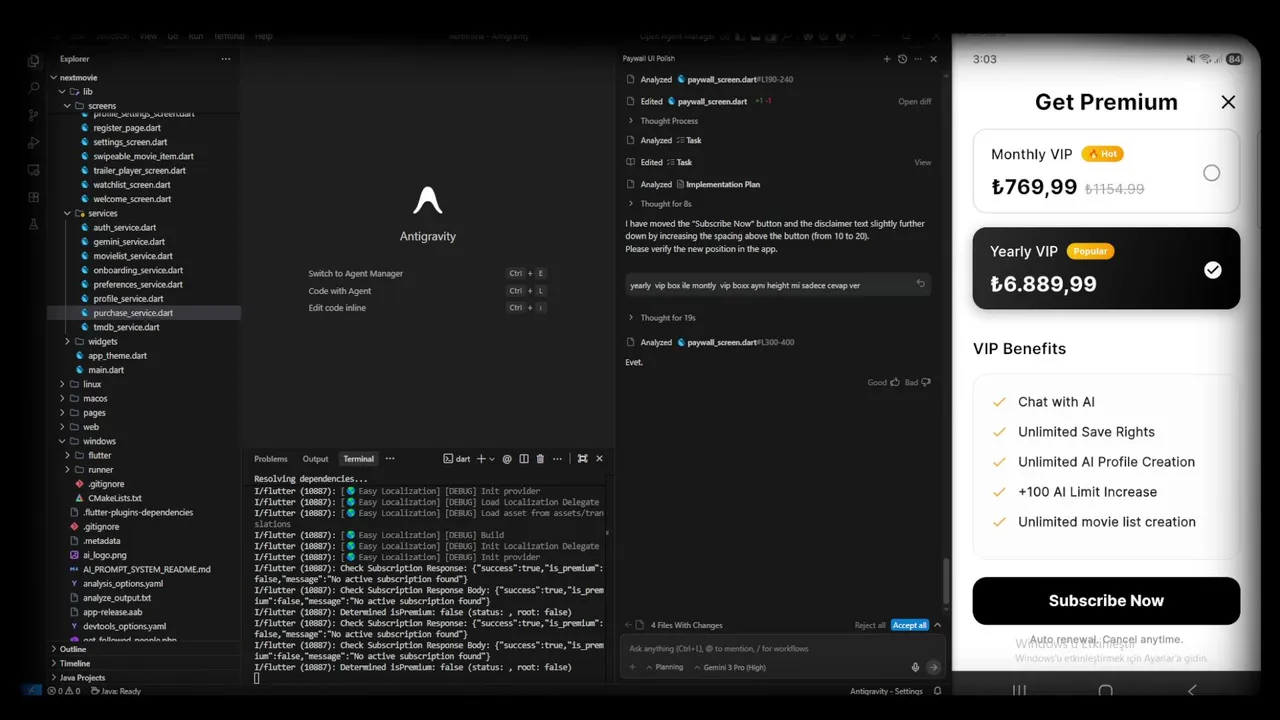Kill terminal with the trash icon
This screenshot has height=720, width=1280.
(540, 459)
